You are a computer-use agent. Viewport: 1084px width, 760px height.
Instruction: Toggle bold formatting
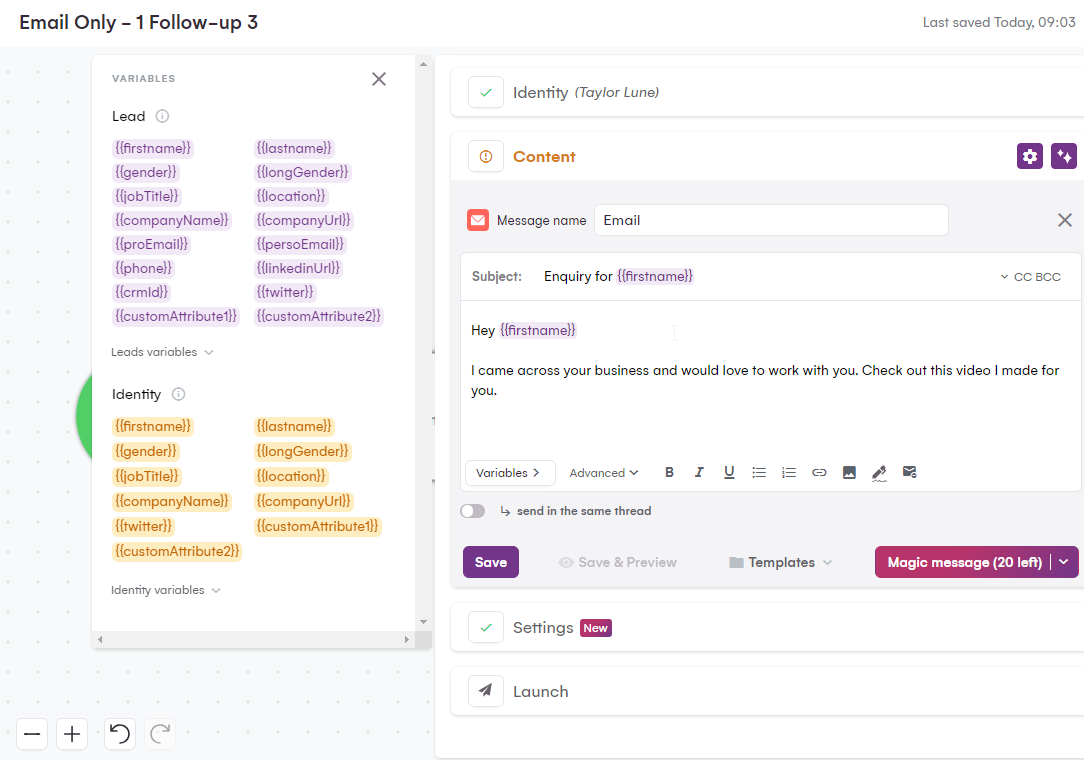(669, 472)
